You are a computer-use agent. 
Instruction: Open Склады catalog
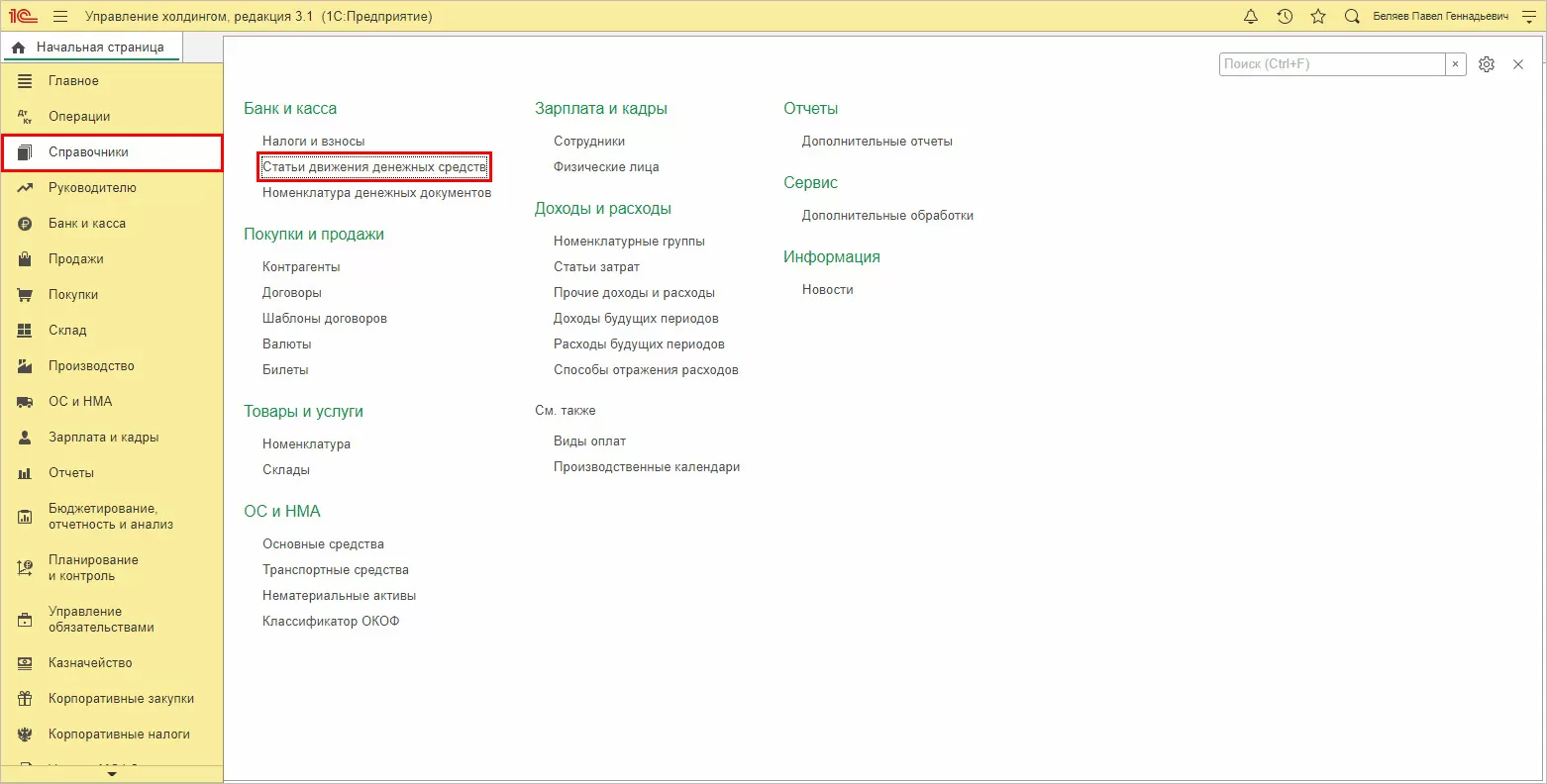click(x=286, y=470)
